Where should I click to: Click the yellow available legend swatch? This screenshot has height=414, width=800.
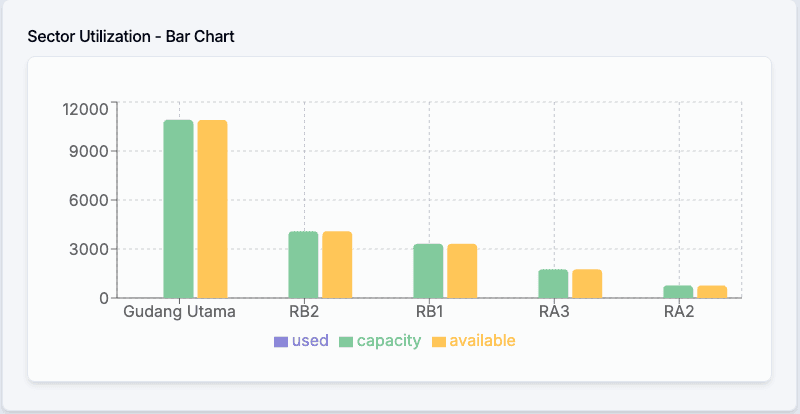coord(439,342)
